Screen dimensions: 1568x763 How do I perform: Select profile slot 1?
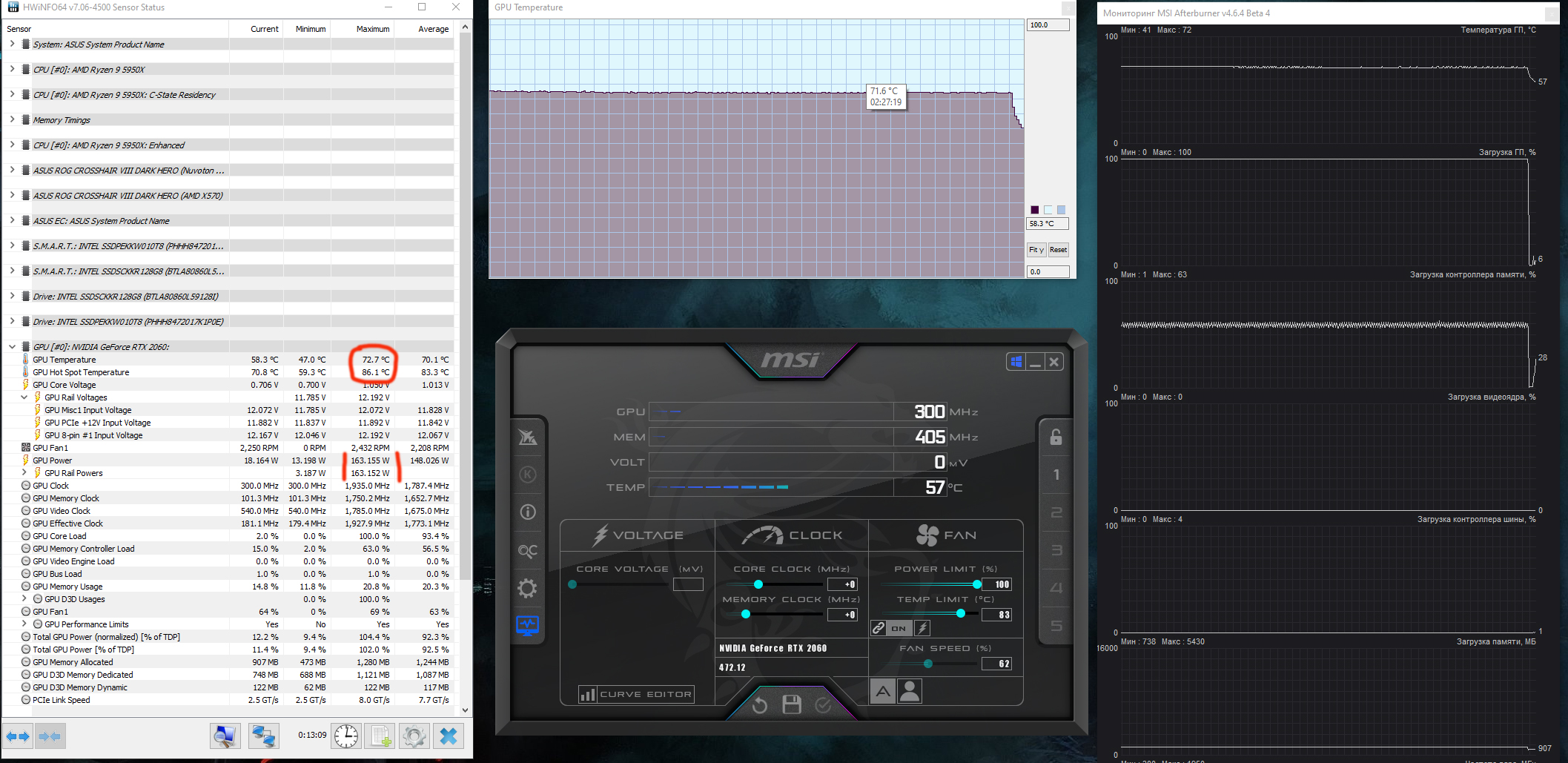1056,475
